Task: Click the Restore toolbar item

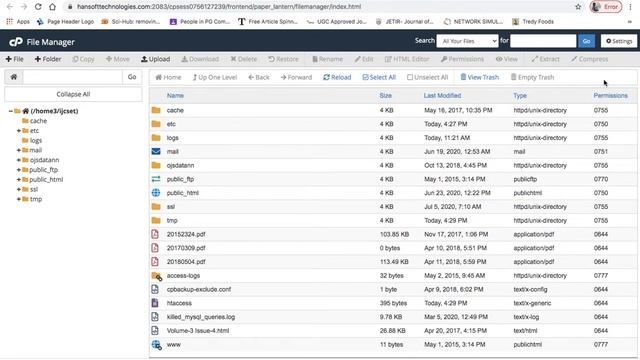Action: click(284, 59)
